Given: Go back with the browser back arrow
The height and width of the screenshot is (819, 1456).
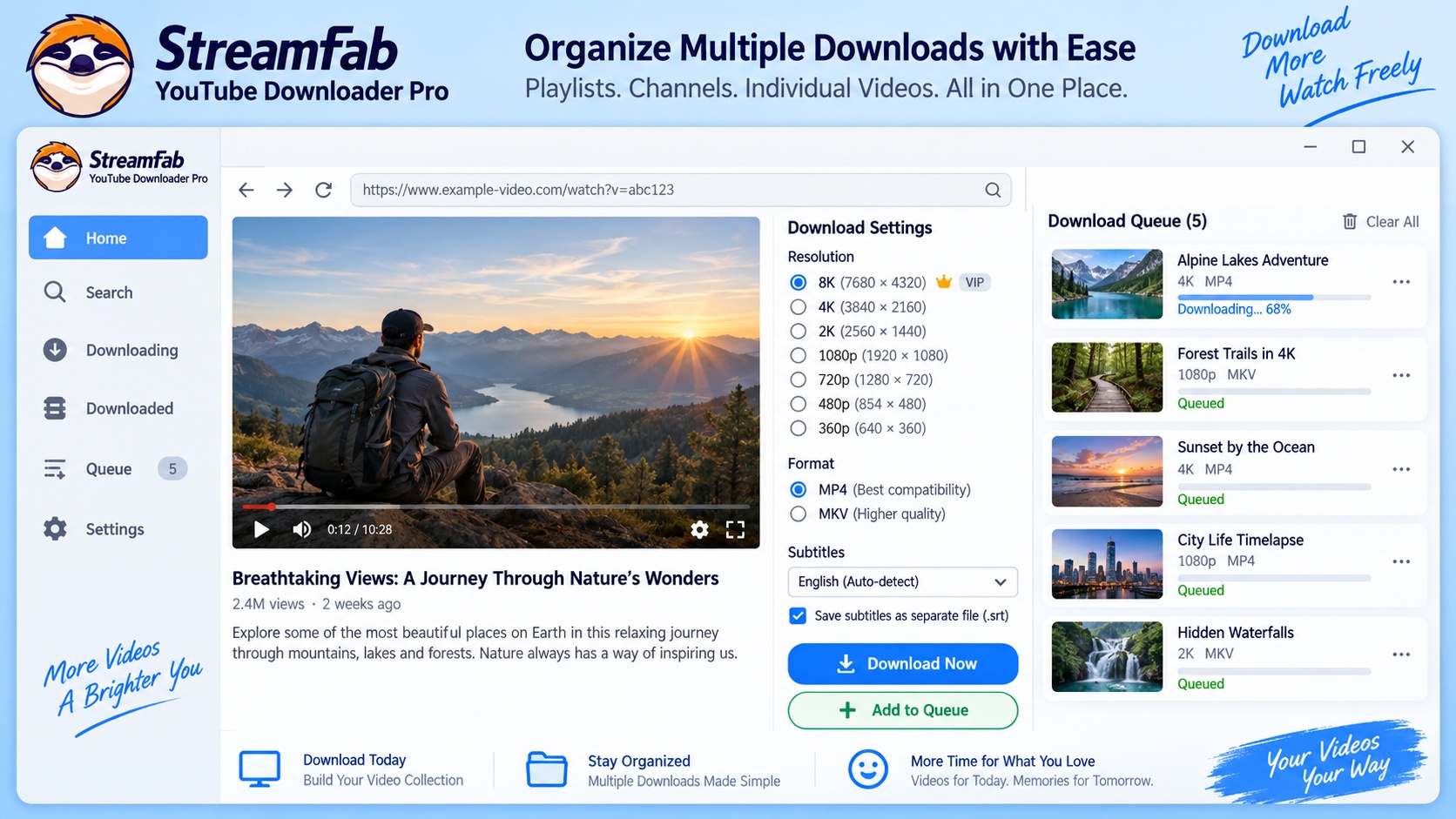Looking at the screenshot, I should tap(246, 190).
